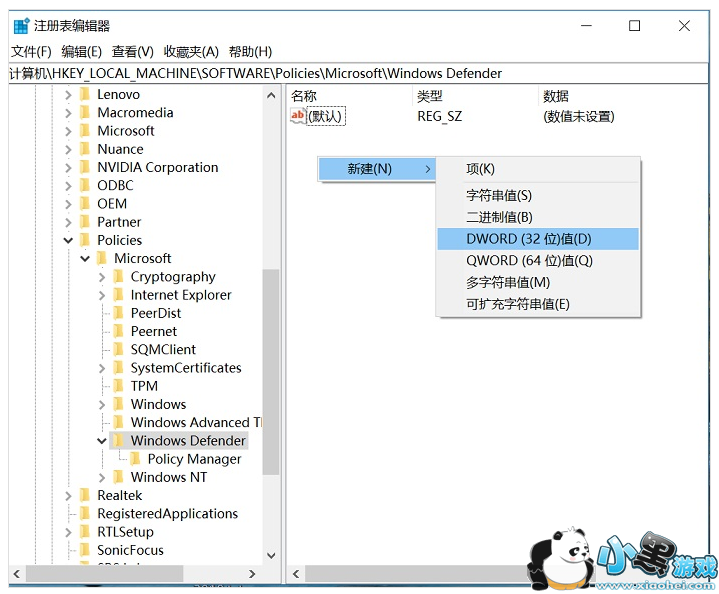
Task: Collapse the Windows Defender key
Action: (102, 441)
